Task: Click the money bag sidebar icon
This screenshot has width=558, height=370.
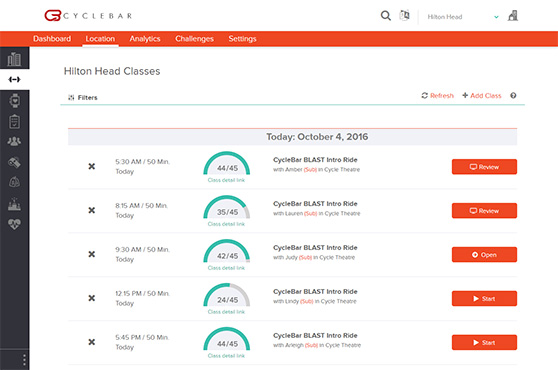Action: 14,182
